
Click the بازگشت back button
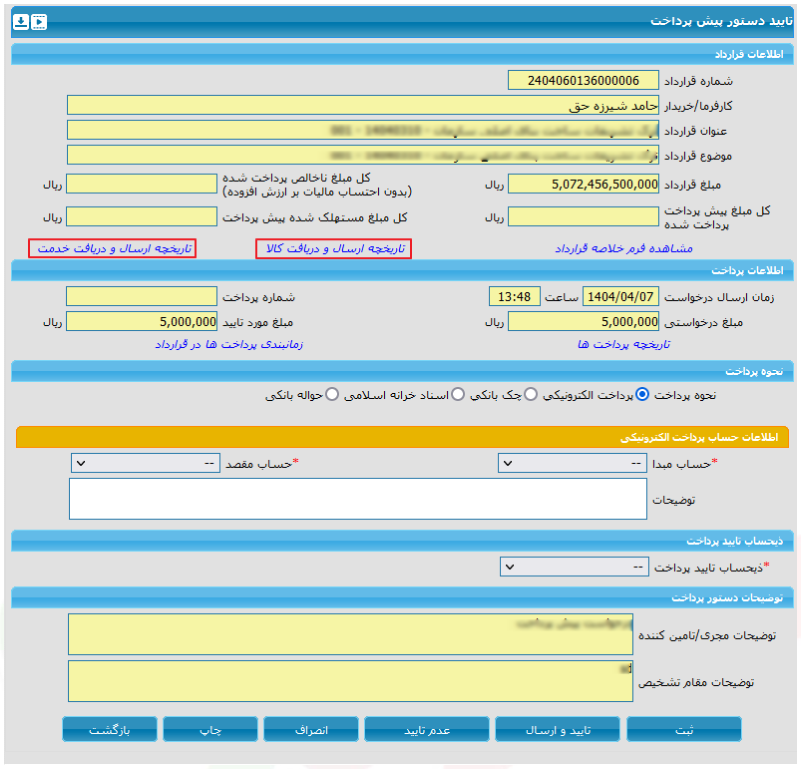tap(110, 729)
